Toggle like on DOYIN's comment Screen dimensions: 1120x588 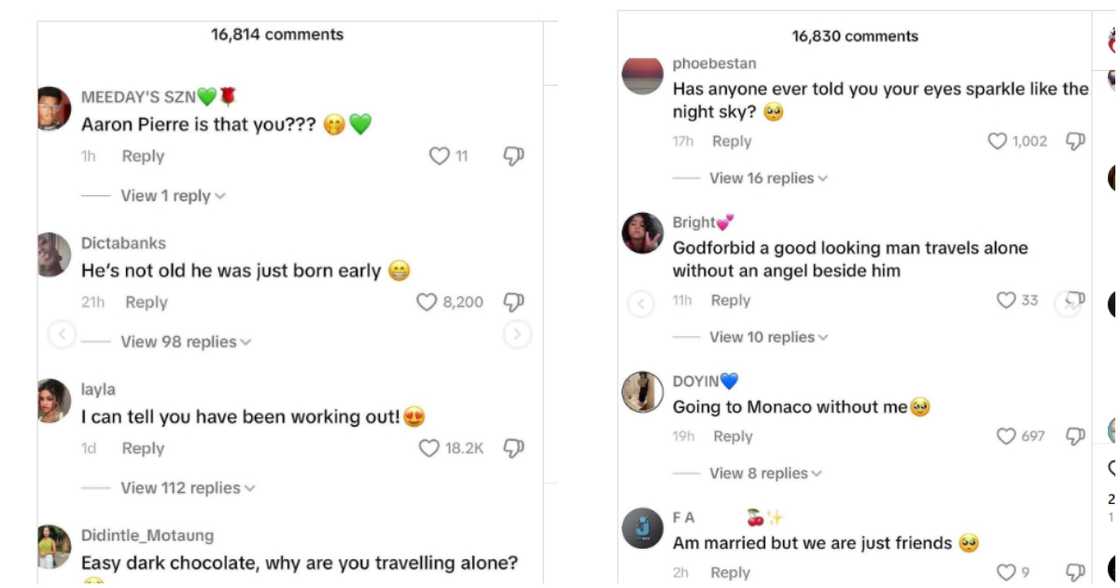tap(1006, 436)
